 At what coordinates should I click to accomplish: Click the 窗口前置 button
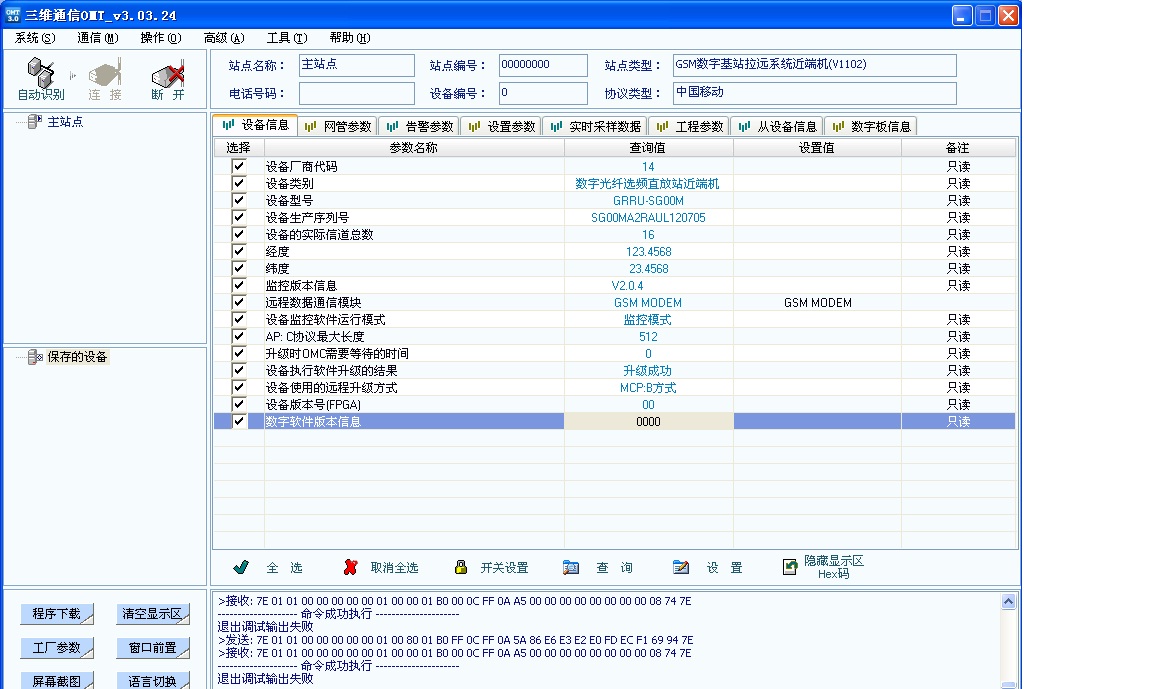152,648
